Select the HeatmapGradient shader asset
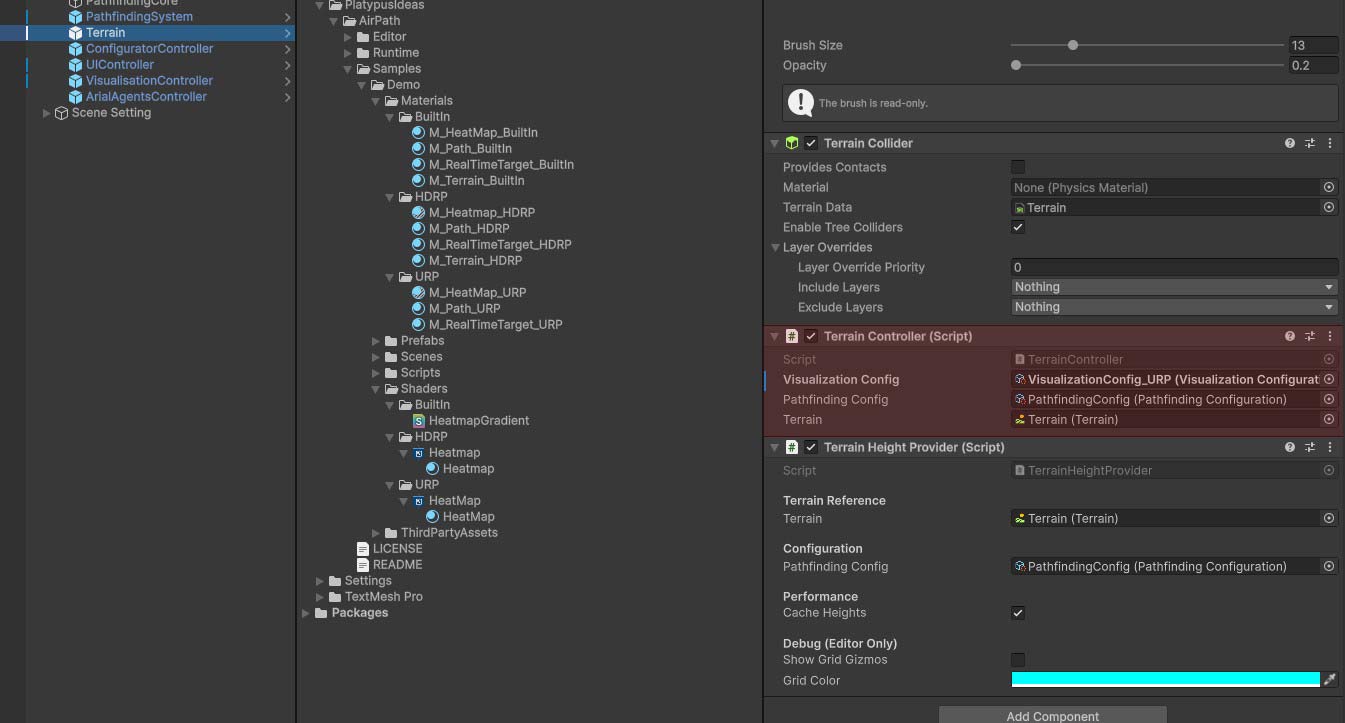The width and height of the screenshot is (1345, 723). tap(478, 420)
